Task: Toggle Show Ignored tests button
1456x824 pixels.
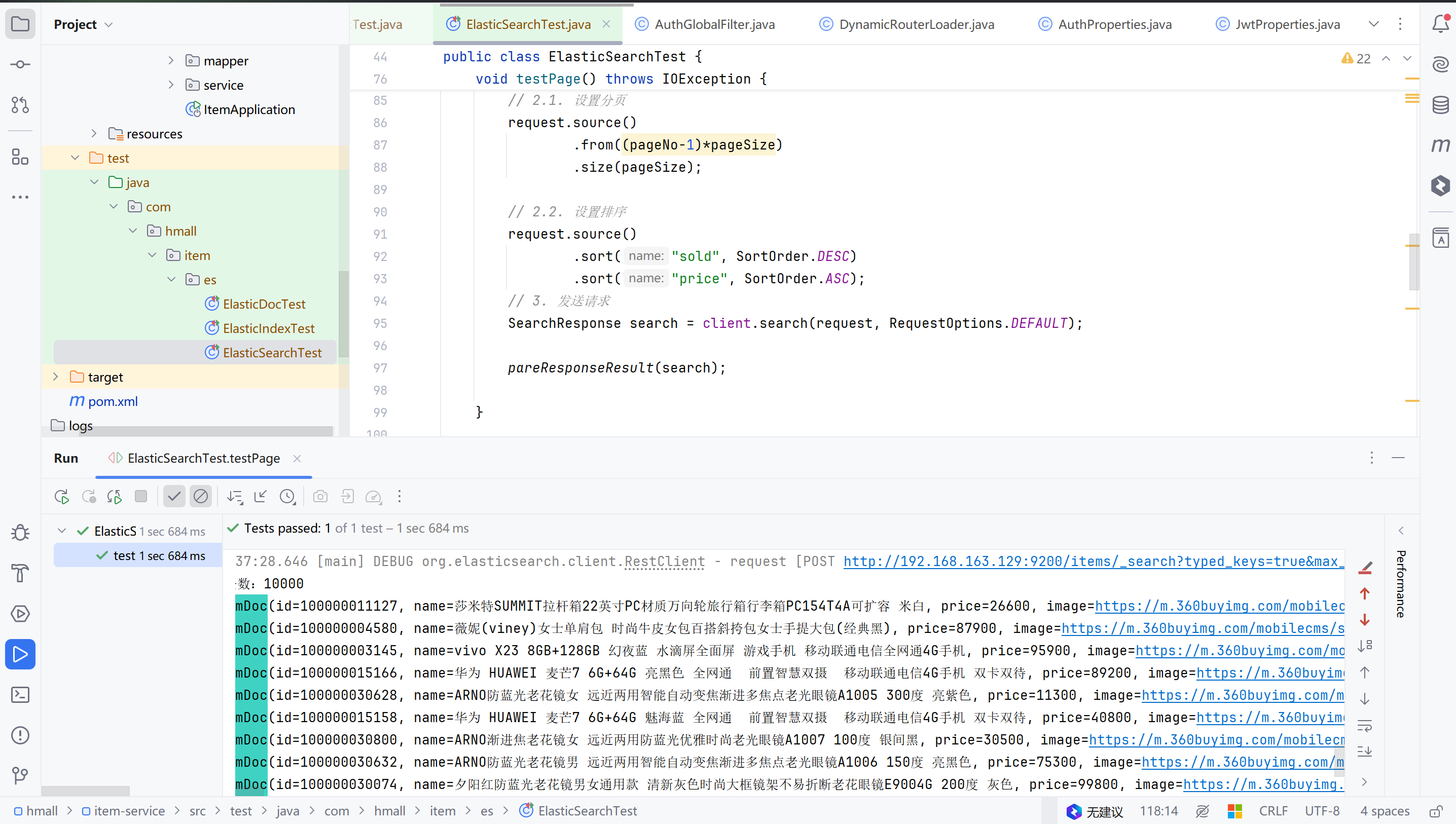Action: tap(201, 497)
